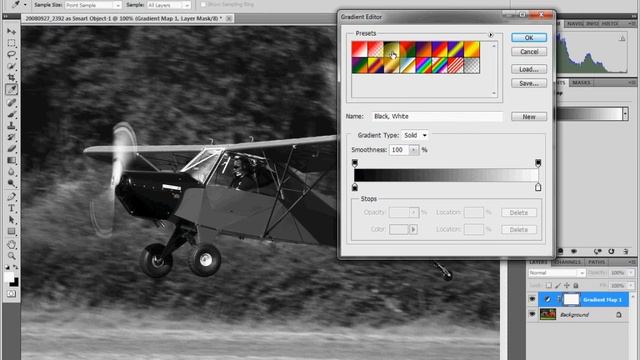Select the Gradient tool in the toolbox
The image size is (640, 360).
coord(11,160)
